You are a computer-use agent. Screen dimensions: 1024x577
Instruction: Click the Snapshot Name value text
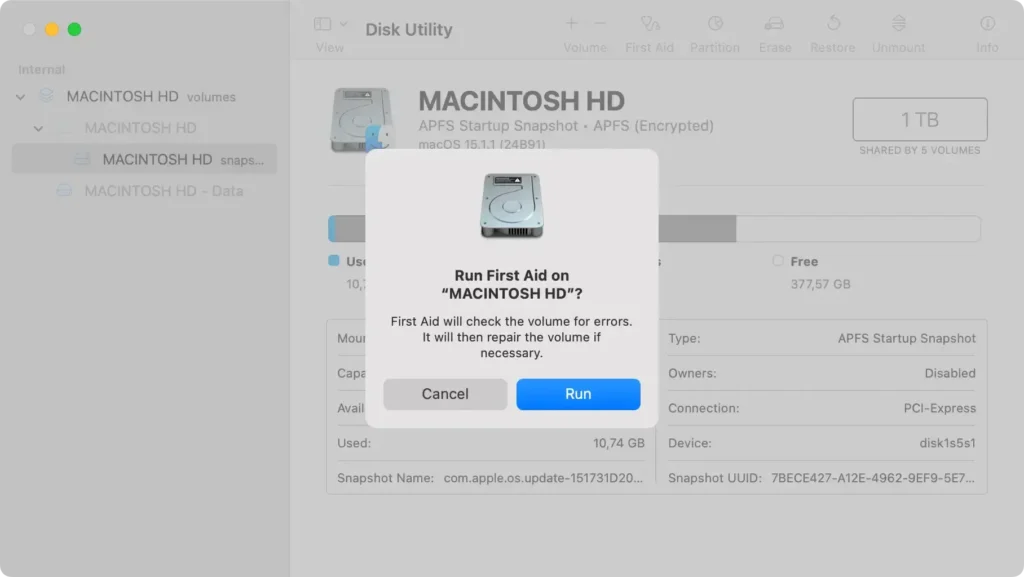(x=543, y=478)
